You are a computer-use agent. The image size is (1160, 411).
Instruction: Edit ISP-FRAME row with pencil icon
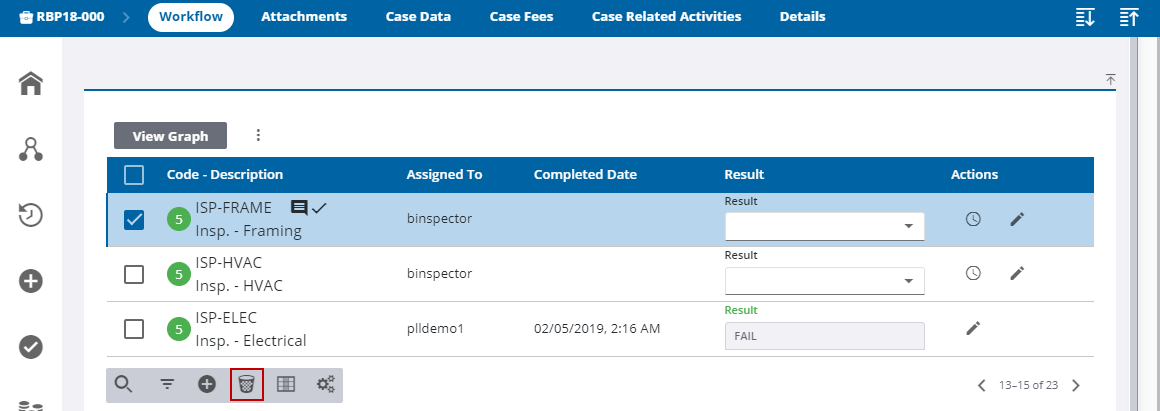pos(1017,219)
